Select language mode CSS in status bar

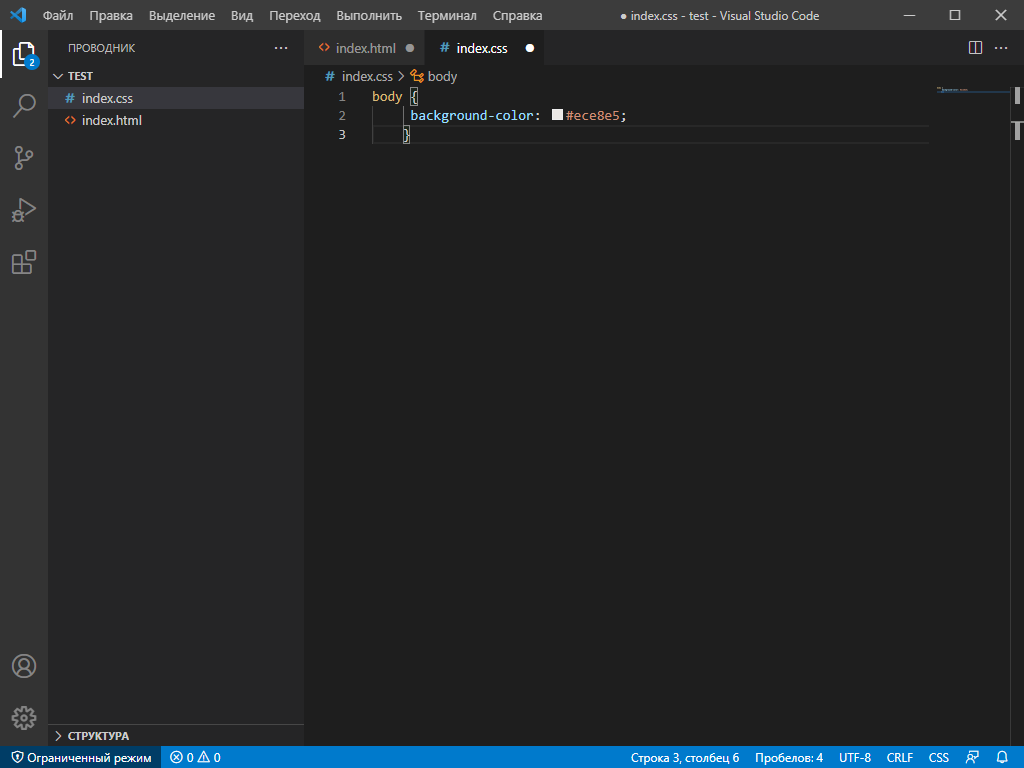pyautogui.click(x=938, y=758)
